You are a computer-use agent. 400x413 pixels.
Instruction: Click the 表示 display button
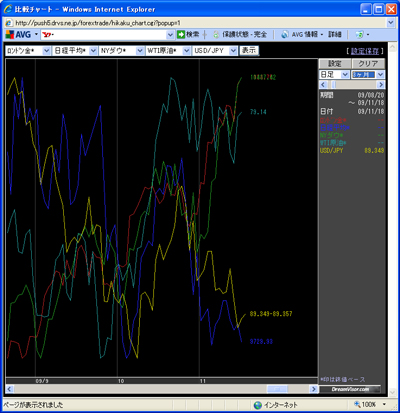pos(249,50)
